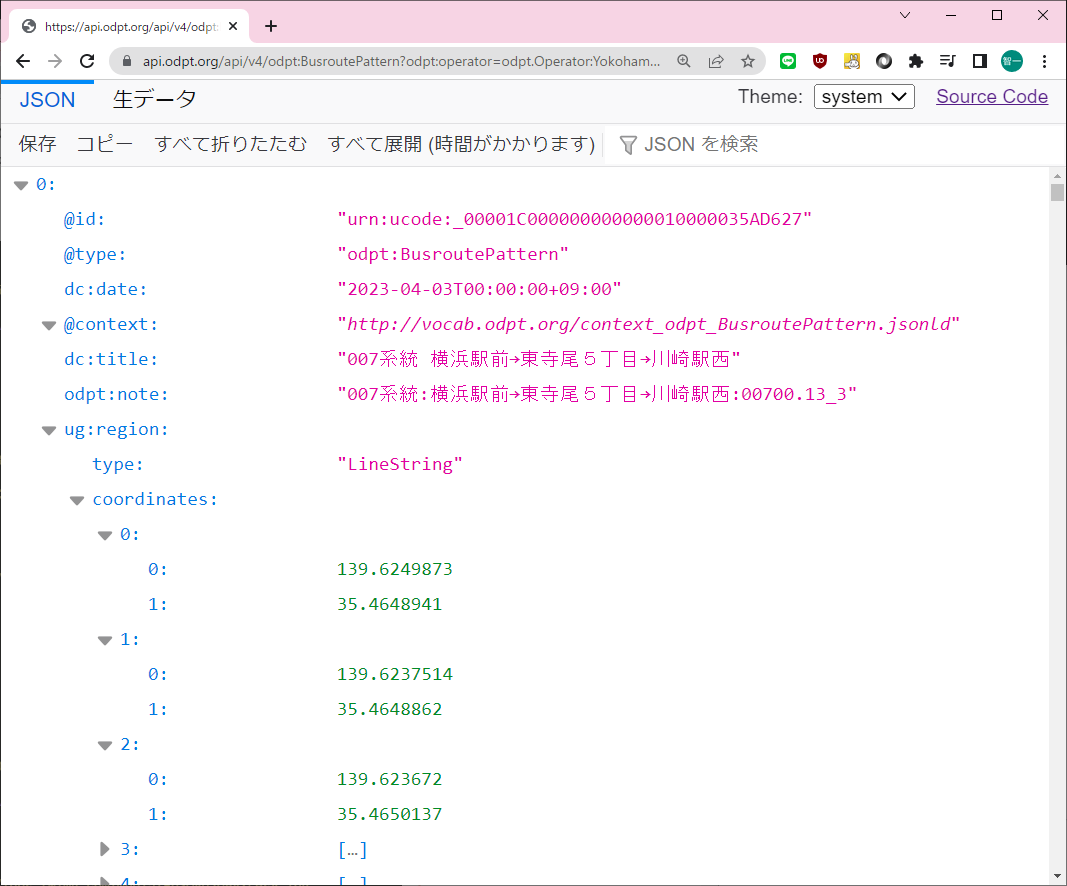Expand coordinates item 3
Screen dimensions: 1067x886
[104, 849]
